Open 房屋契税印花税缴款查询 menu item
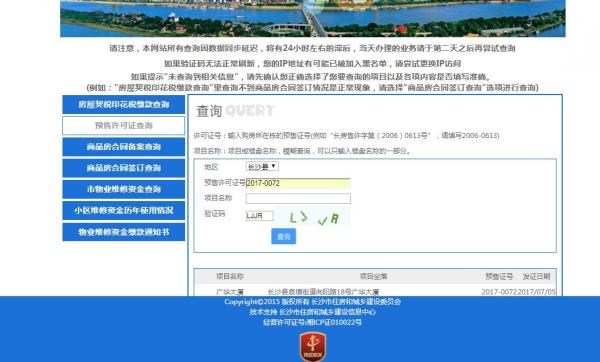This screenshot has width=600, height=362. [x=124, y=104]
